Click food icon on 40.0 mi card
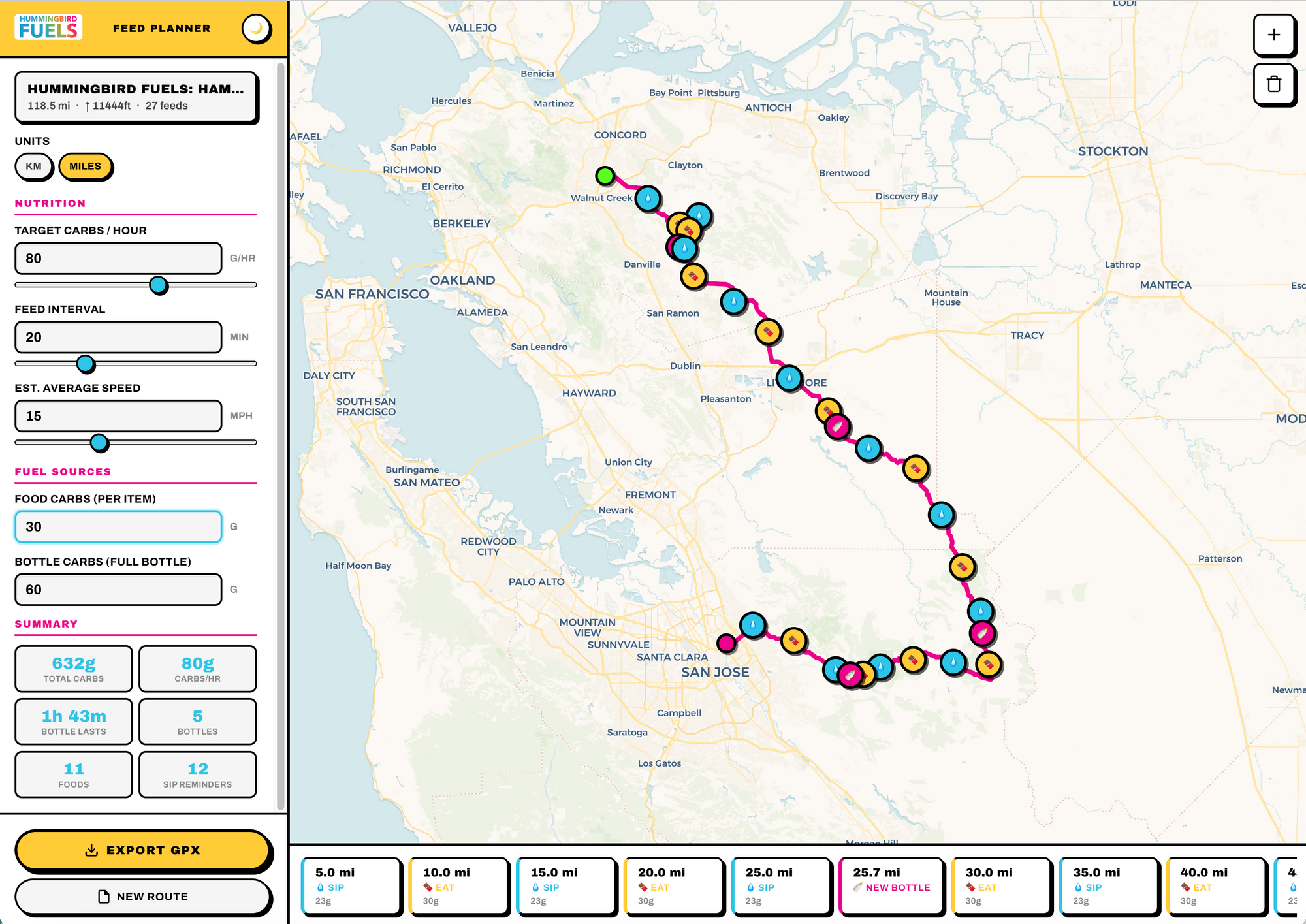The image size is (1306, 924). coord(1185,887)
